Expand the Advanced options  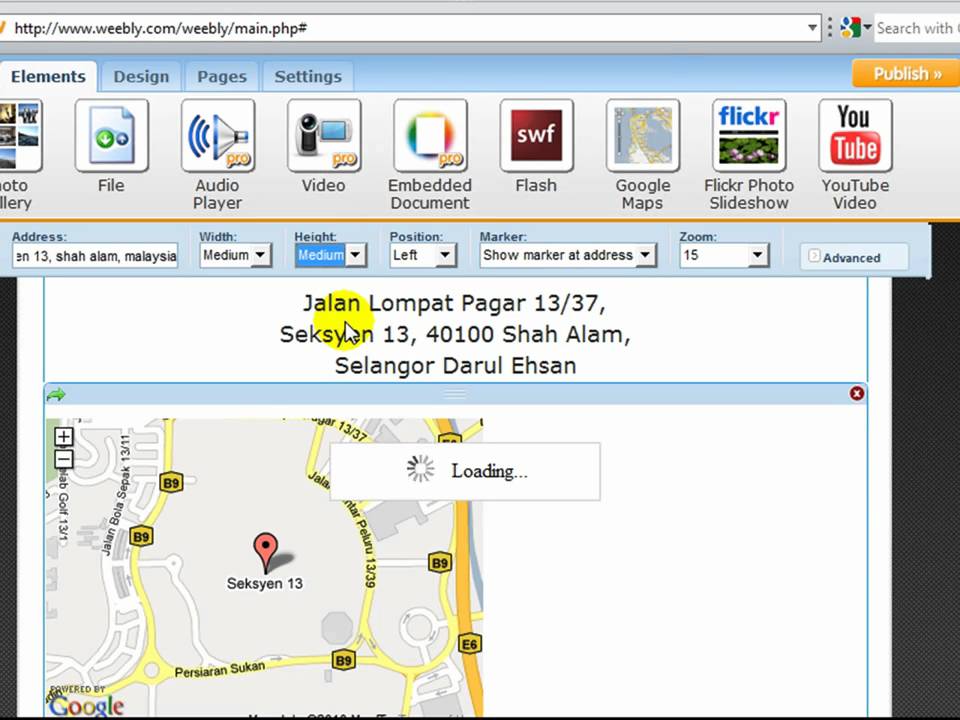tap(854, 257)
